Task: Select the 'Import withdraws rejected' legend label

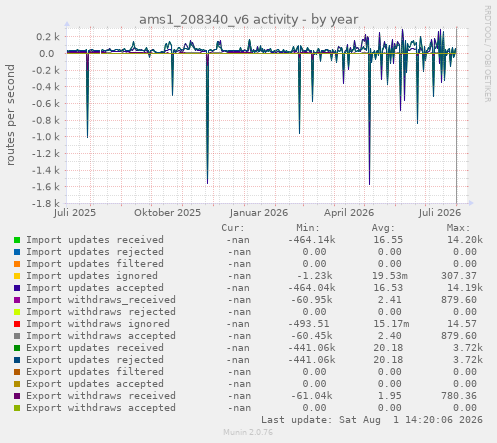Action: point(101,312)
